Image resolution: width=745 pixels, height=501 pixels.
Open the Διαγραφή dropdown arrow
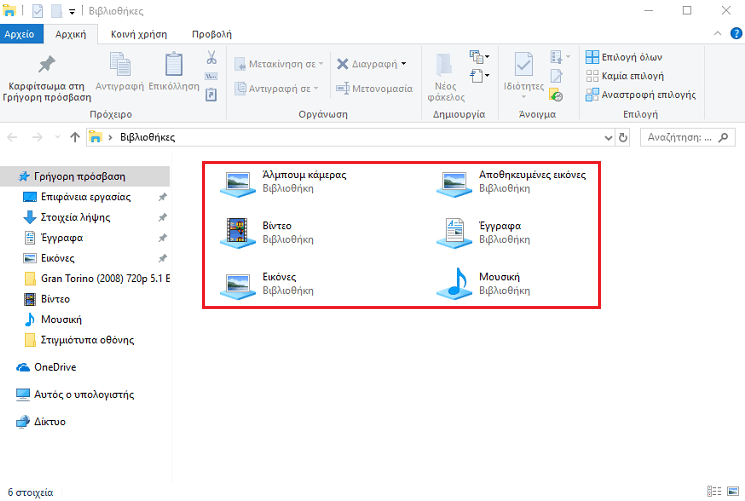click(x=404, y=64)
